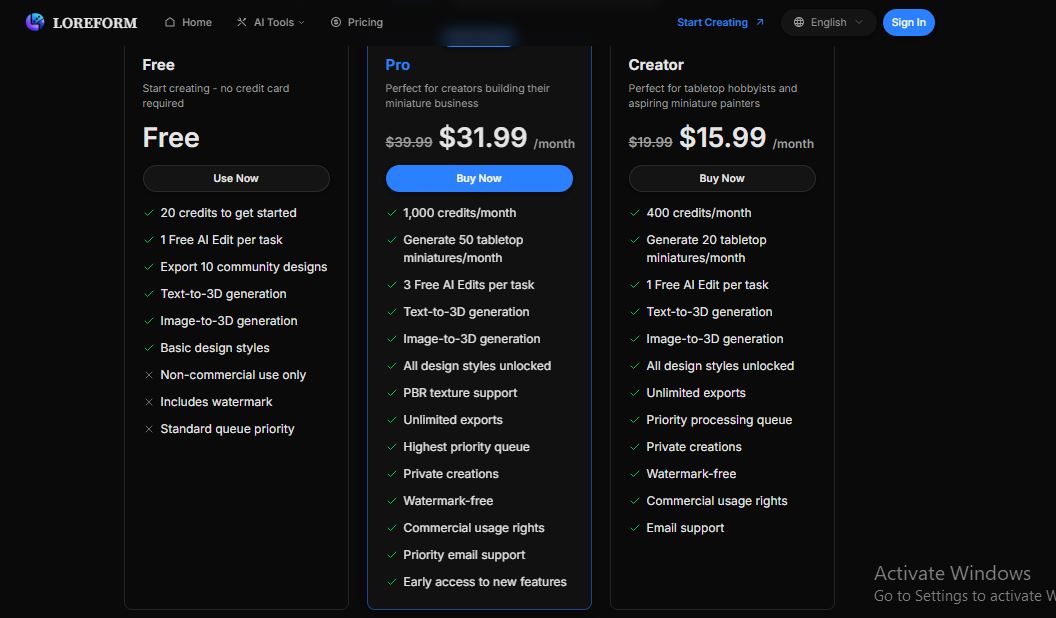Click Buy Now for Pro plan
The width and height of the screenshot is (1056, 618).
click(x=479, y=178)
